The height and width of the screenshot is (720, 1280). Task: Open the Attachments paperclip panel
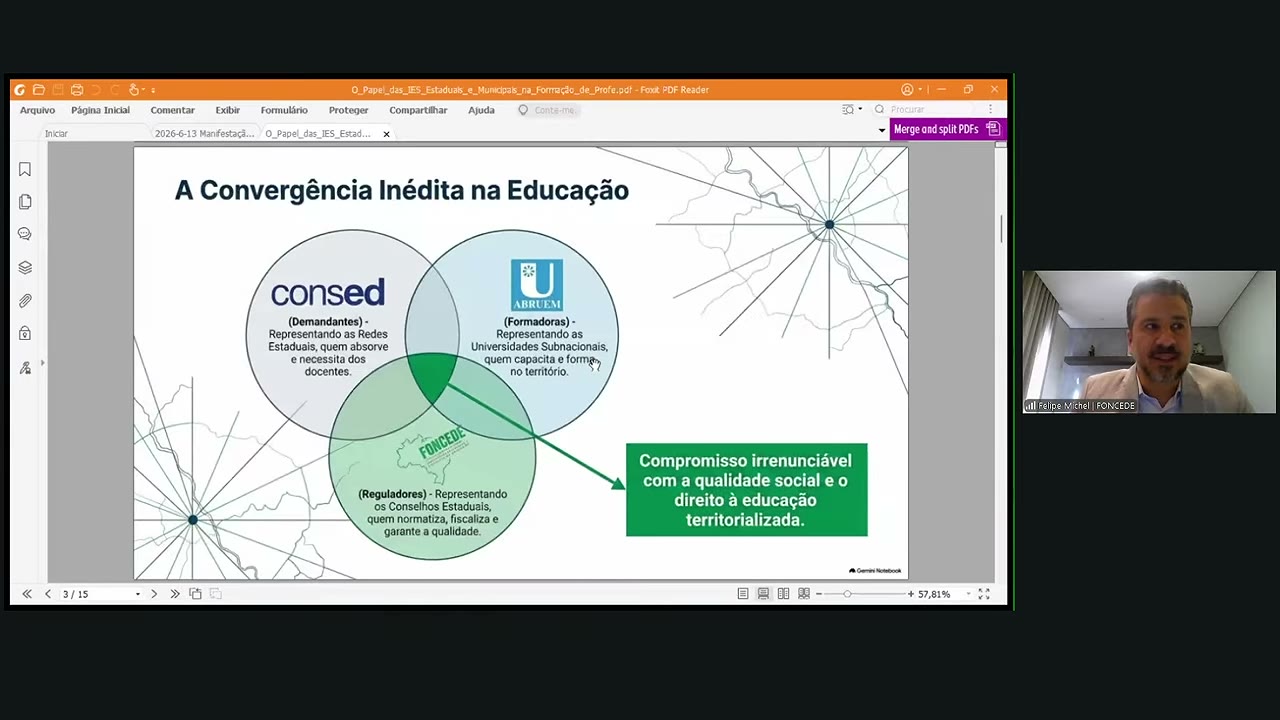click(25, 300)
